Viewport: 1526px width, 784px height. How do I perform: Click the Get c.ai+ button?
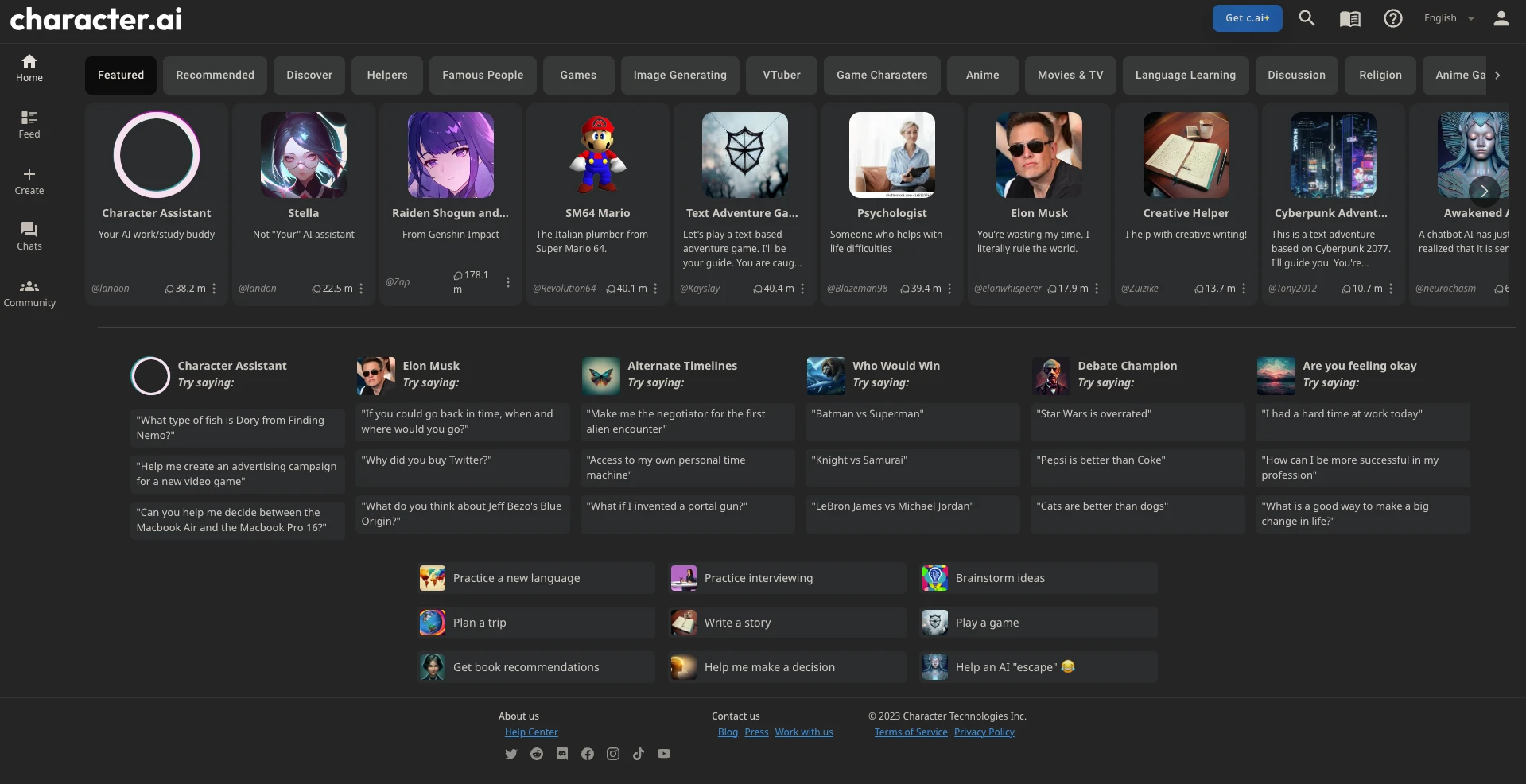pyautogui.click(x=1247, y=18)
